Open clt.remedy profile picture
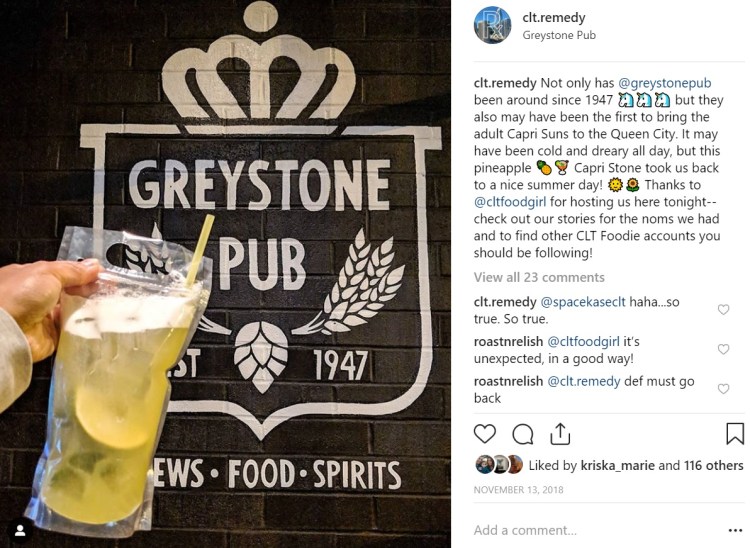Viewport: 750px width, 548px height. coord(492,25)
